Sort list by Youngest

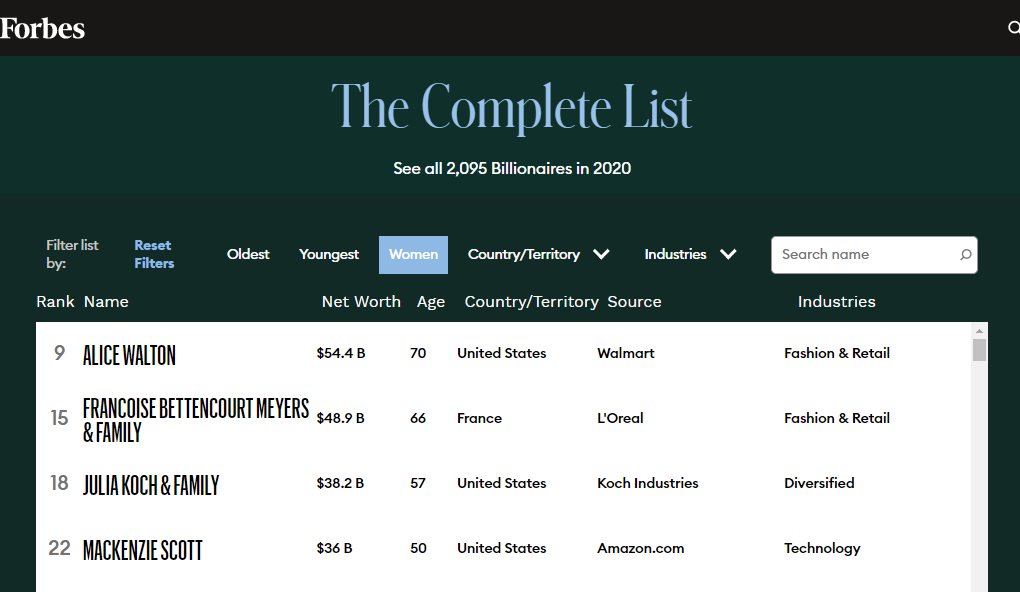click(329, 255)
